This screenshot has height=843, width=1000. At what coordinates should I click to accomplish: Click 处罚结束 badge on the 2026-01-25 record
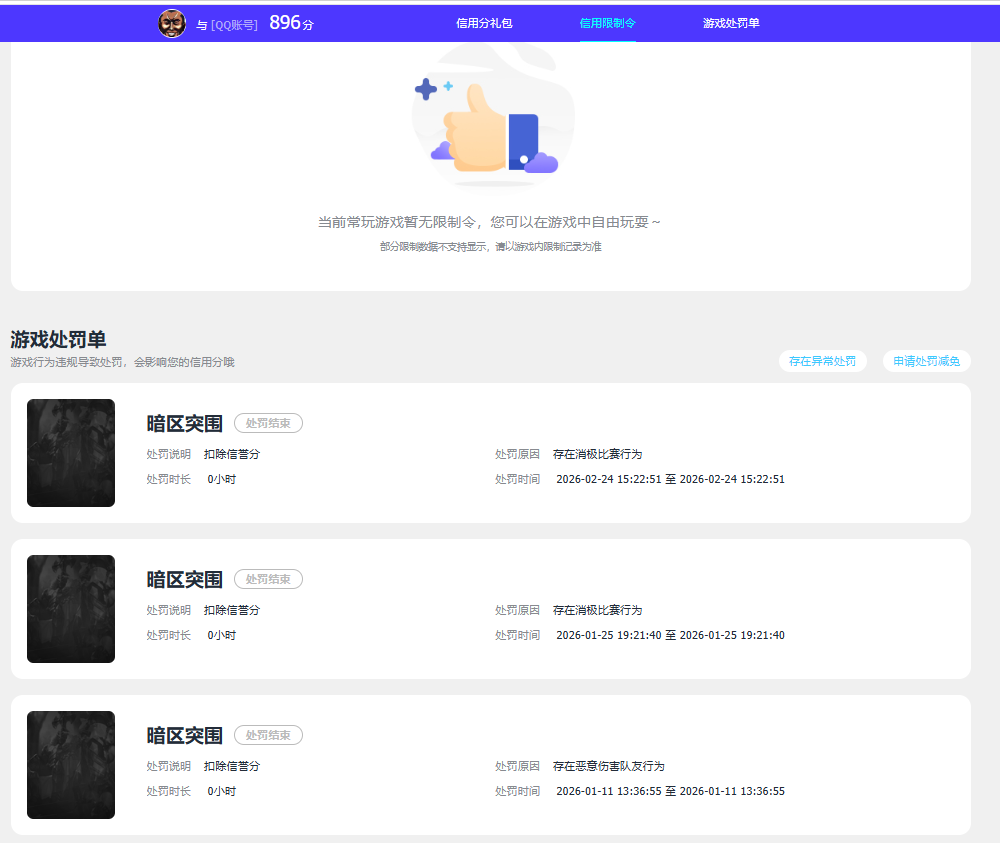point(268,579)
